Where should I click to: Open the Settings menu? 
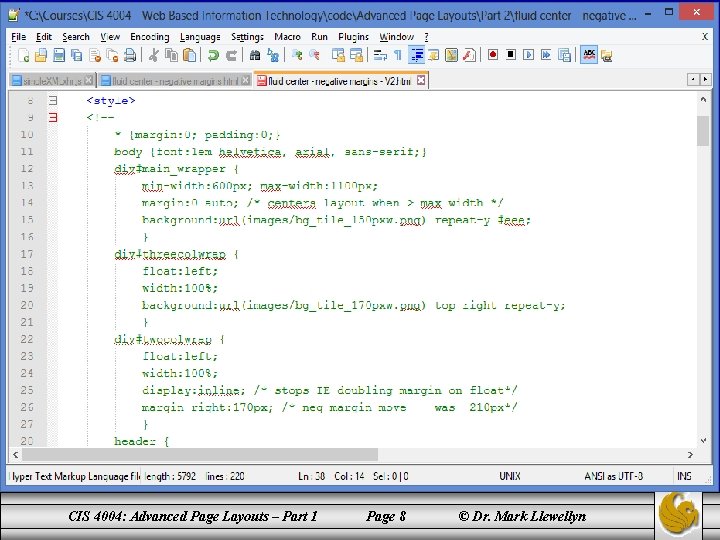click(247, 37)
